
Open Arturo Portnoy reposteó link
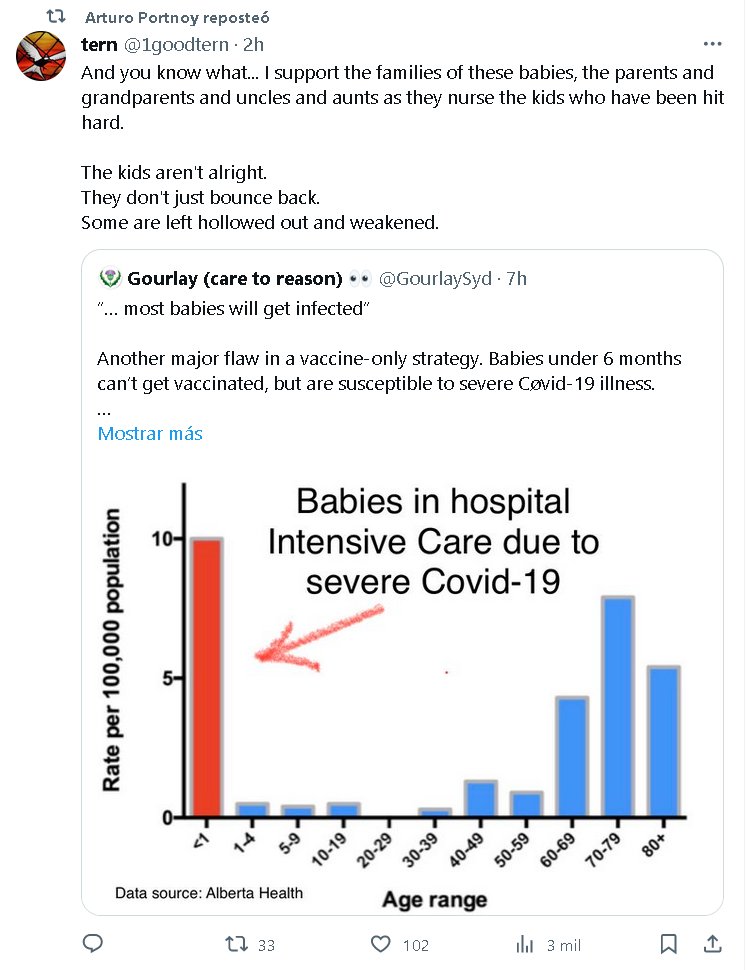click(x=177, y=18)
